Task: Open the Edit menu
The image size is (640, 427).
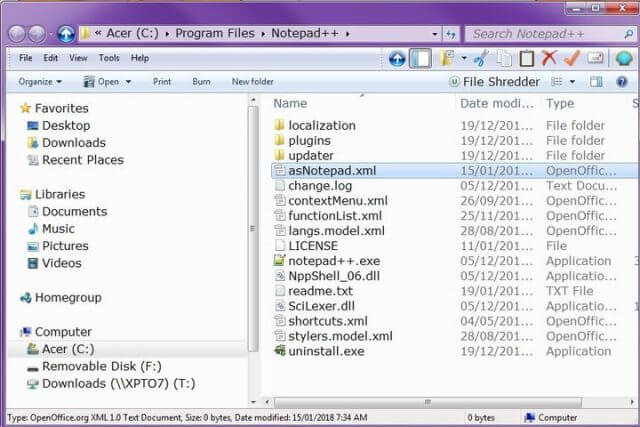Action: 51,58
